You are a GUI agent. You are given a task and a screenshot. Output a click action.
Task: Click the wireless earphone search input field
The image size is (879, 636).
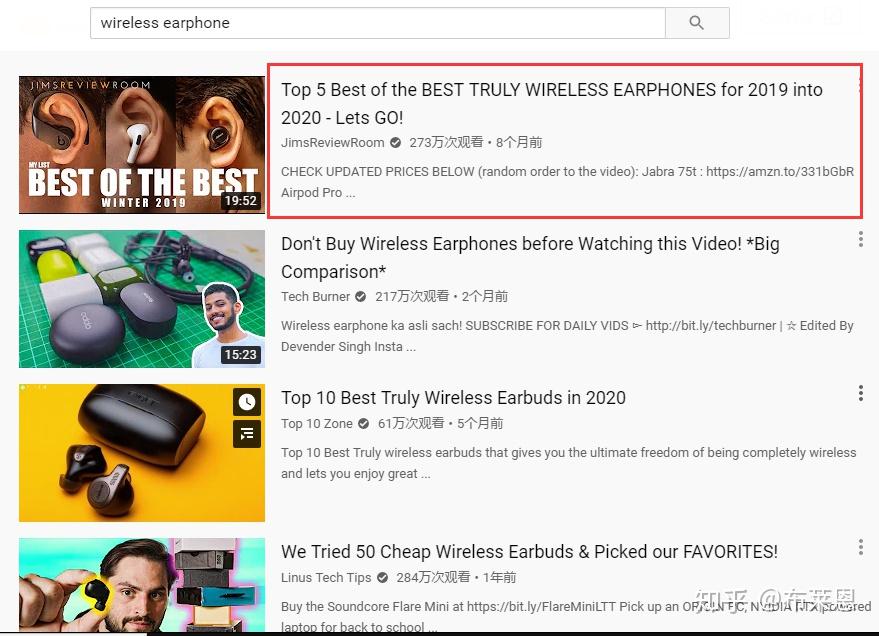point(378,22)
